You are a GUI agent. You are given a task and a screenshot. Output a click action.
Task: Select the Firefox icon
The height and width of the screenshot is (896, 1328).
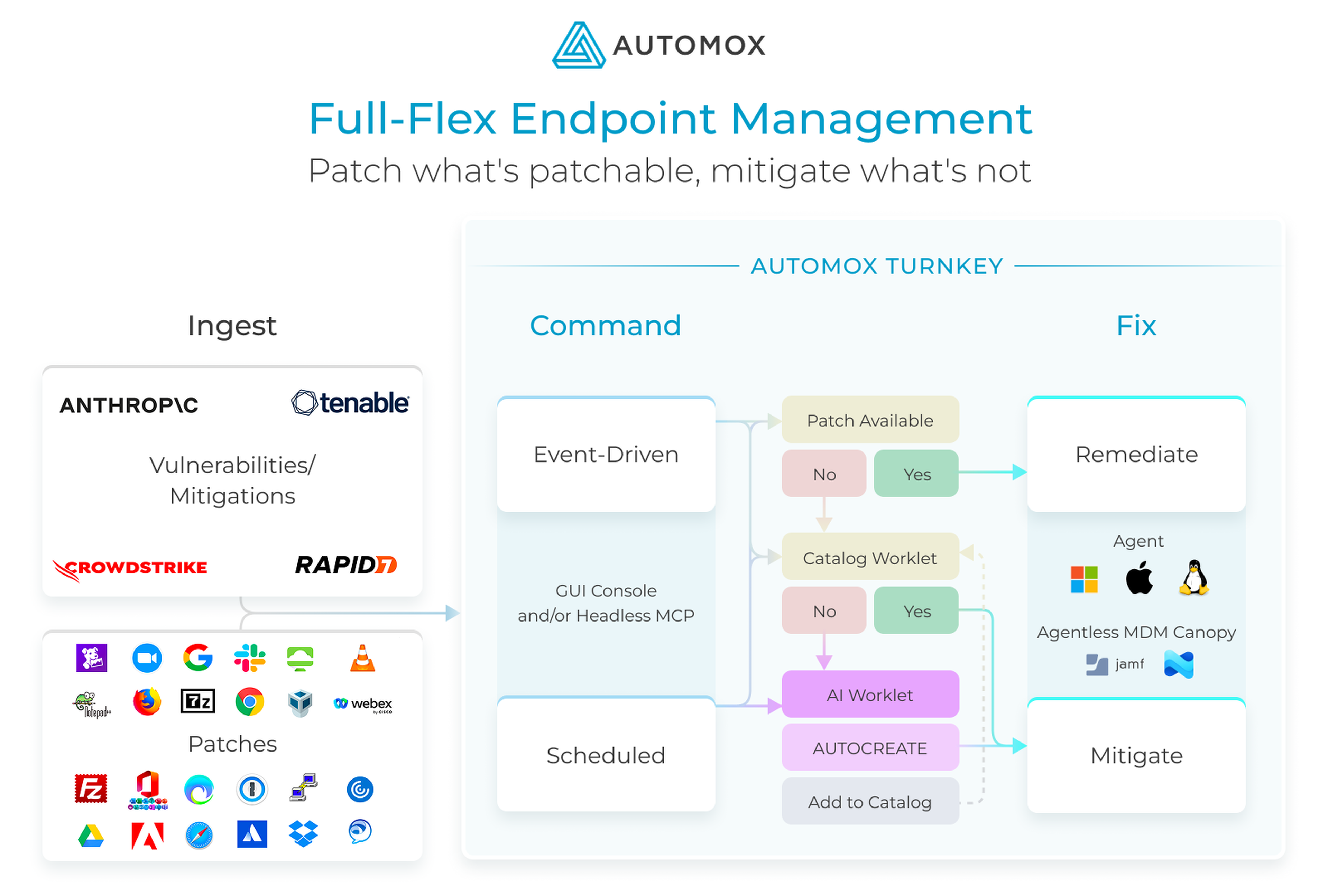147,702
